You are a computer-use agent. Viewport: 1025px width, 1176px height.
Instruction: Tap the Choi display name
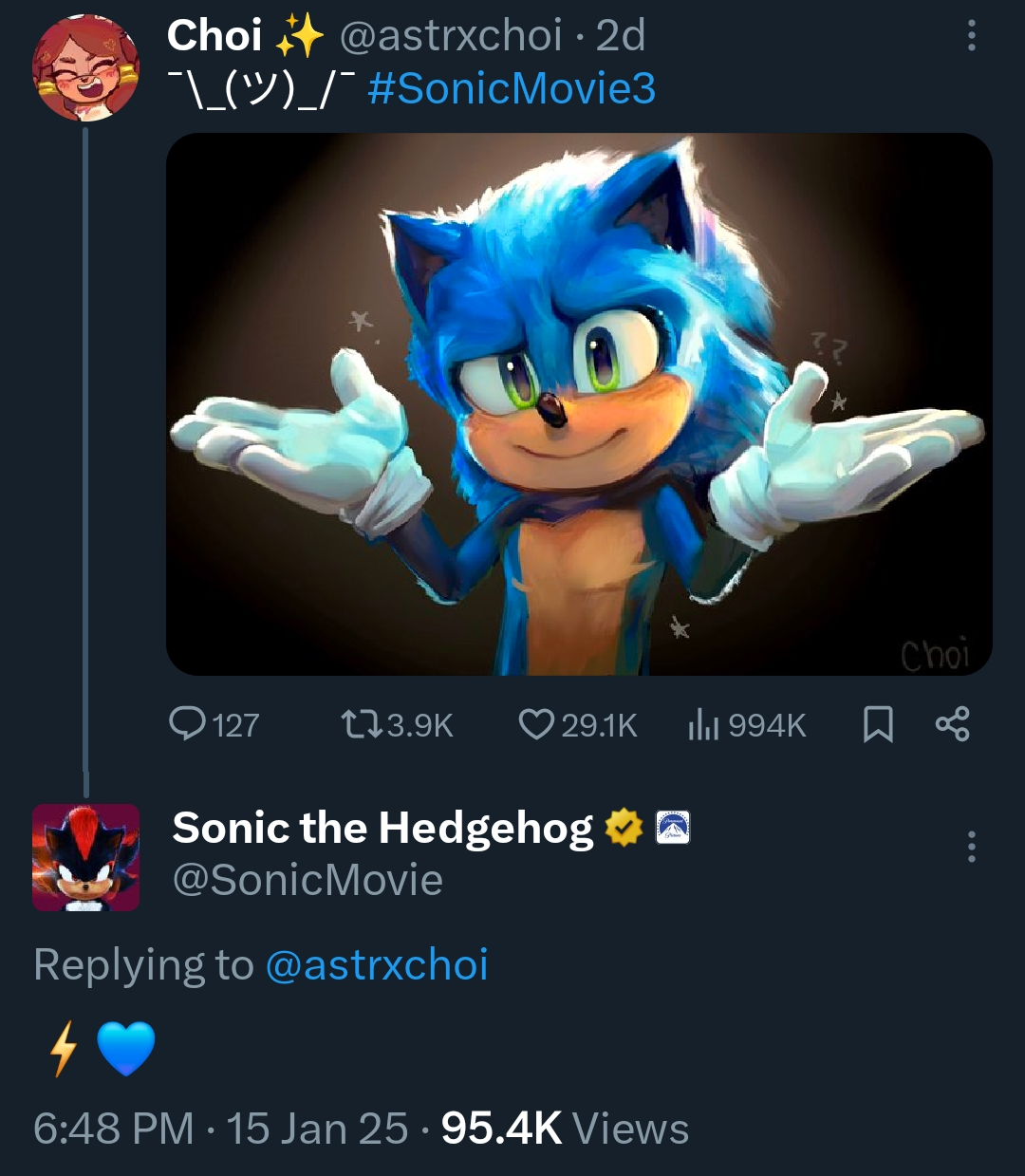(214, 36)
